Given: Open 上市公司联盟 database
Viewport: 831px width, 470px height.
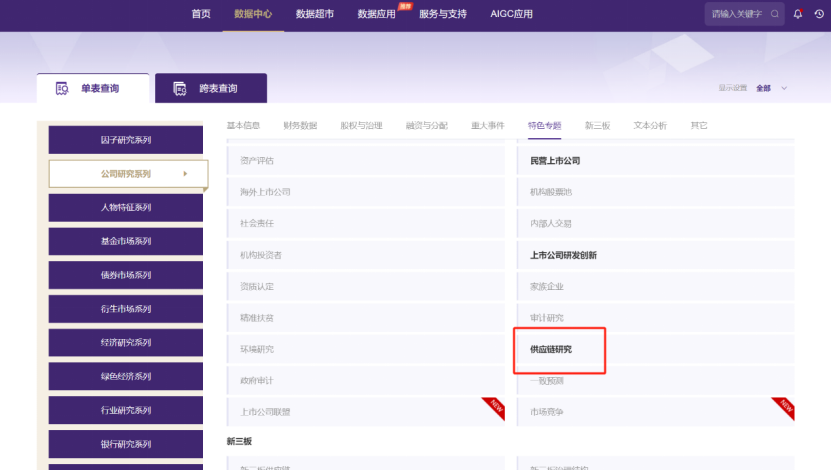Looking at the screenshot, I should pos(366,412).
